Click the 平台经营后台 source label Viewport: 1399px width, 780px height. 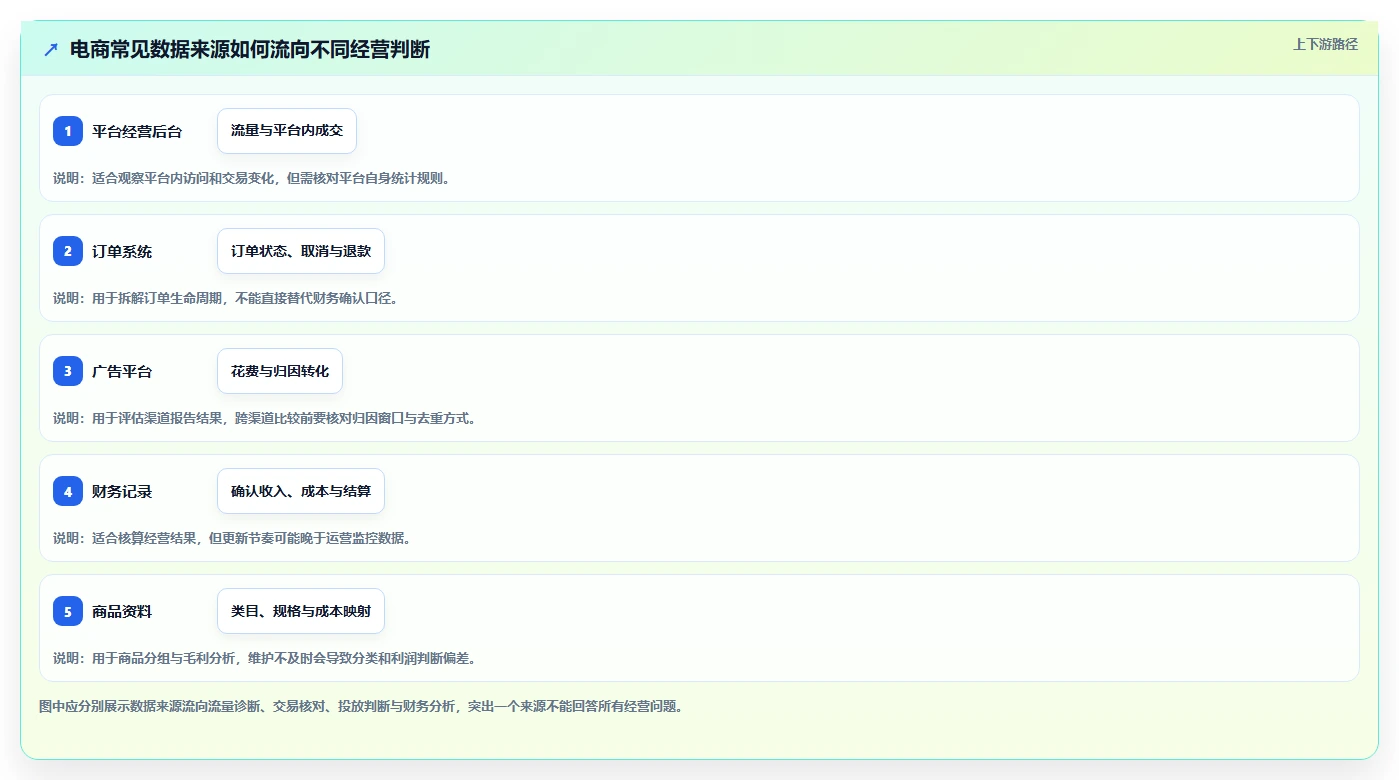137,131
